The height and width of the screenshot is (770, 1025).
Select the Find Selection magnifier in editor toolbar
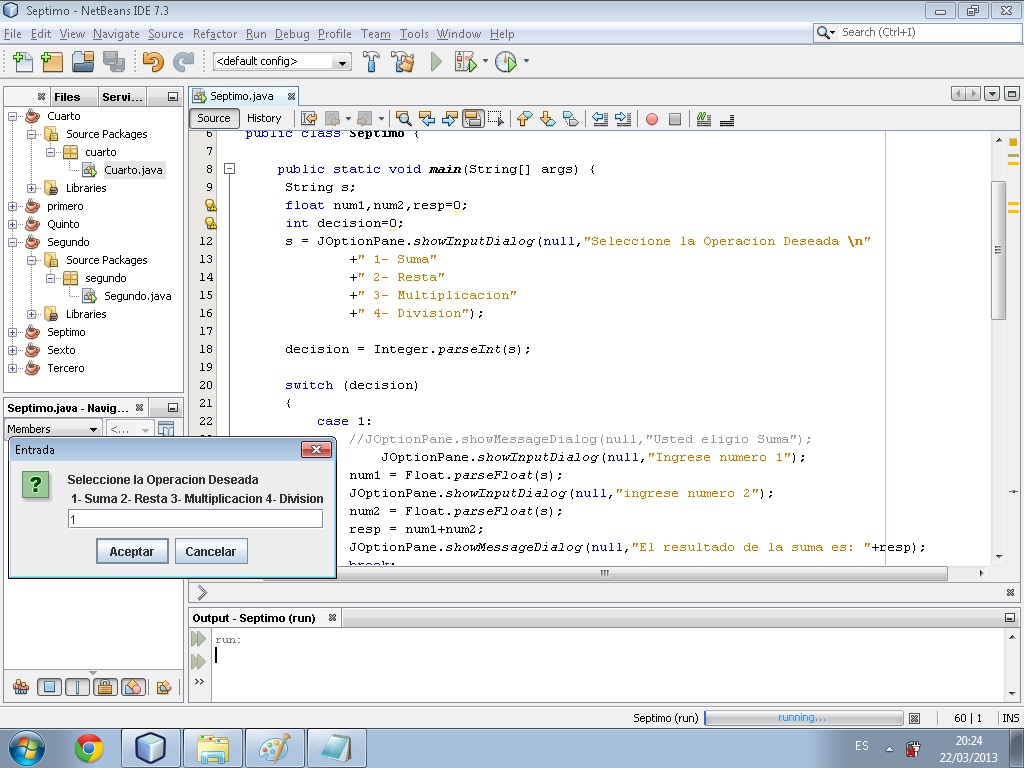(404, 118)
